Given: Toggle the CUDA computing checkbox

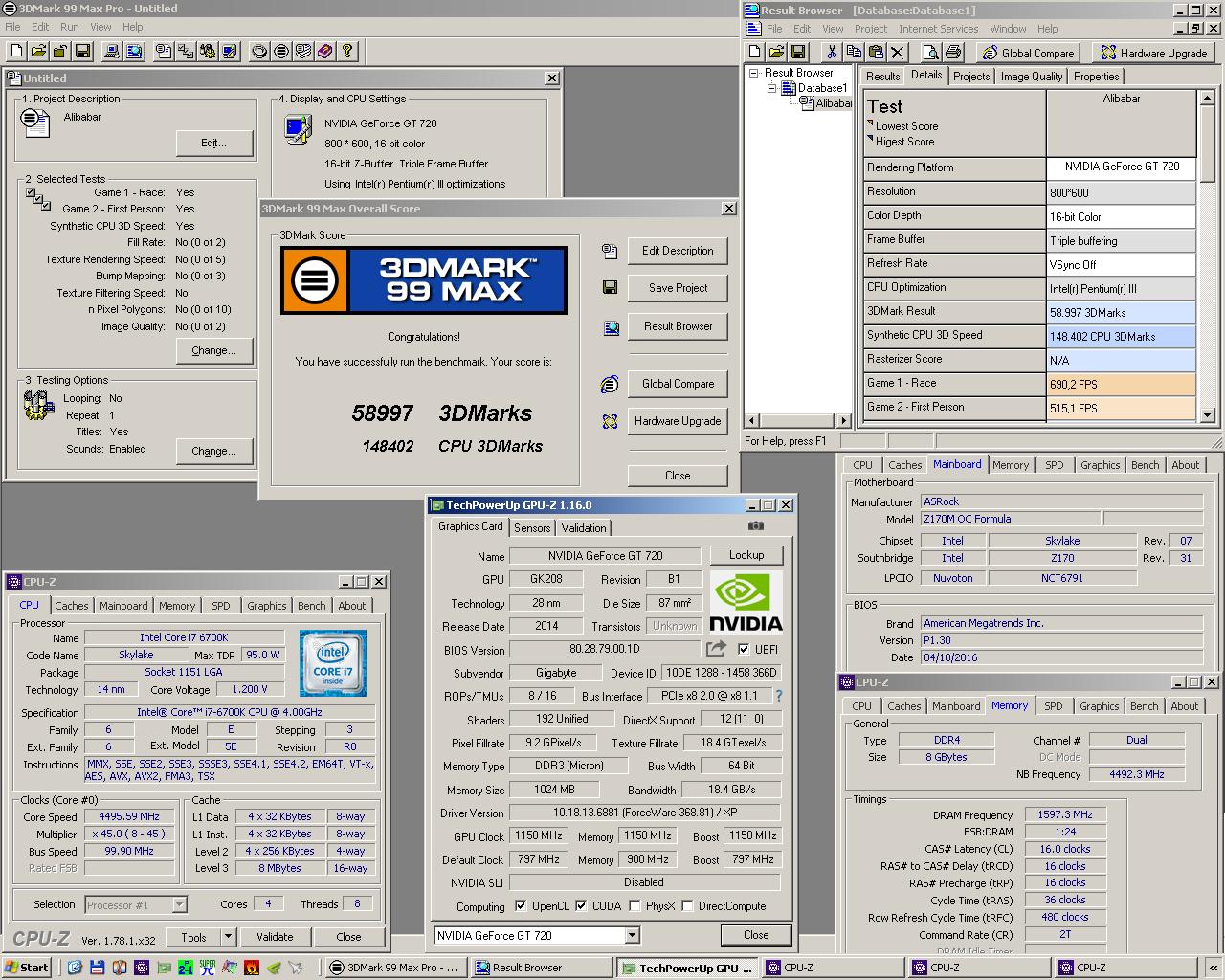Looking at the screenshot, I should [x=581, y=905].
